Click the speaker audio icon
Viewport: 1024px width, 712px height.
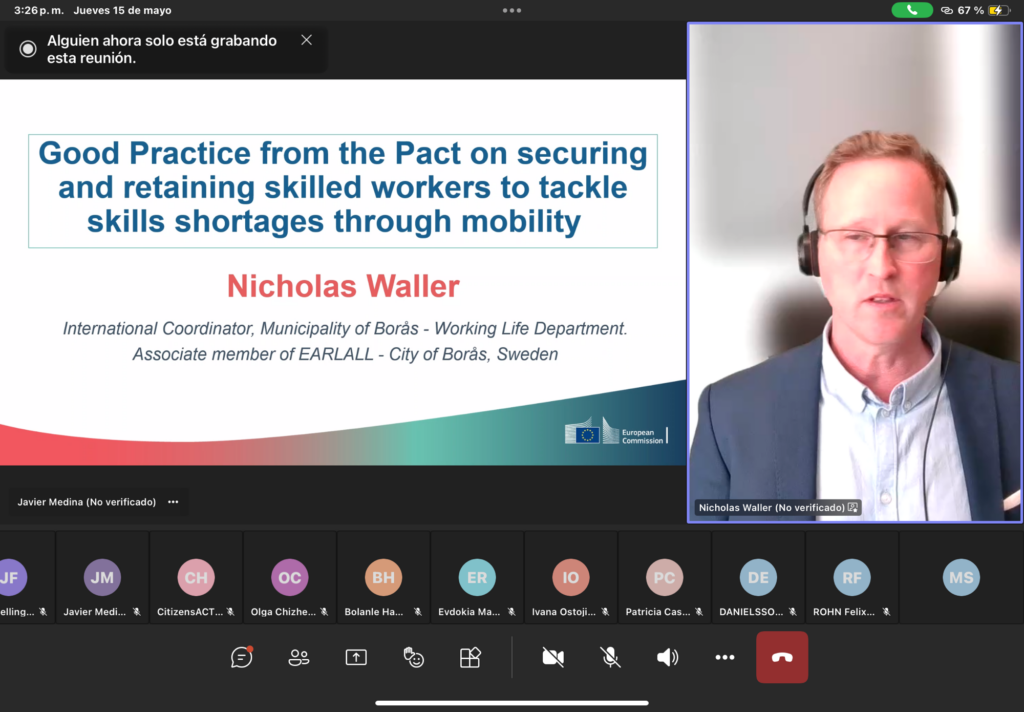(667, 657)
